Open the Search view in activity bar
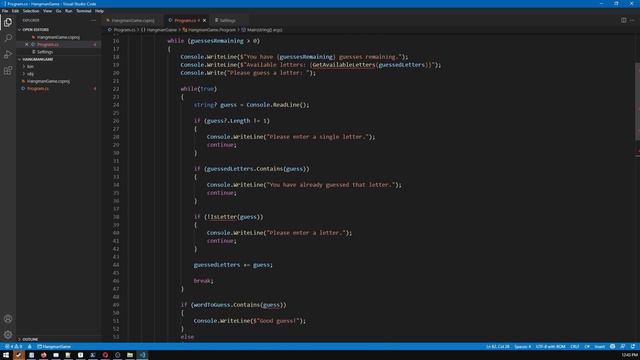The image size is (640, 360). click(x=8, y=38)
